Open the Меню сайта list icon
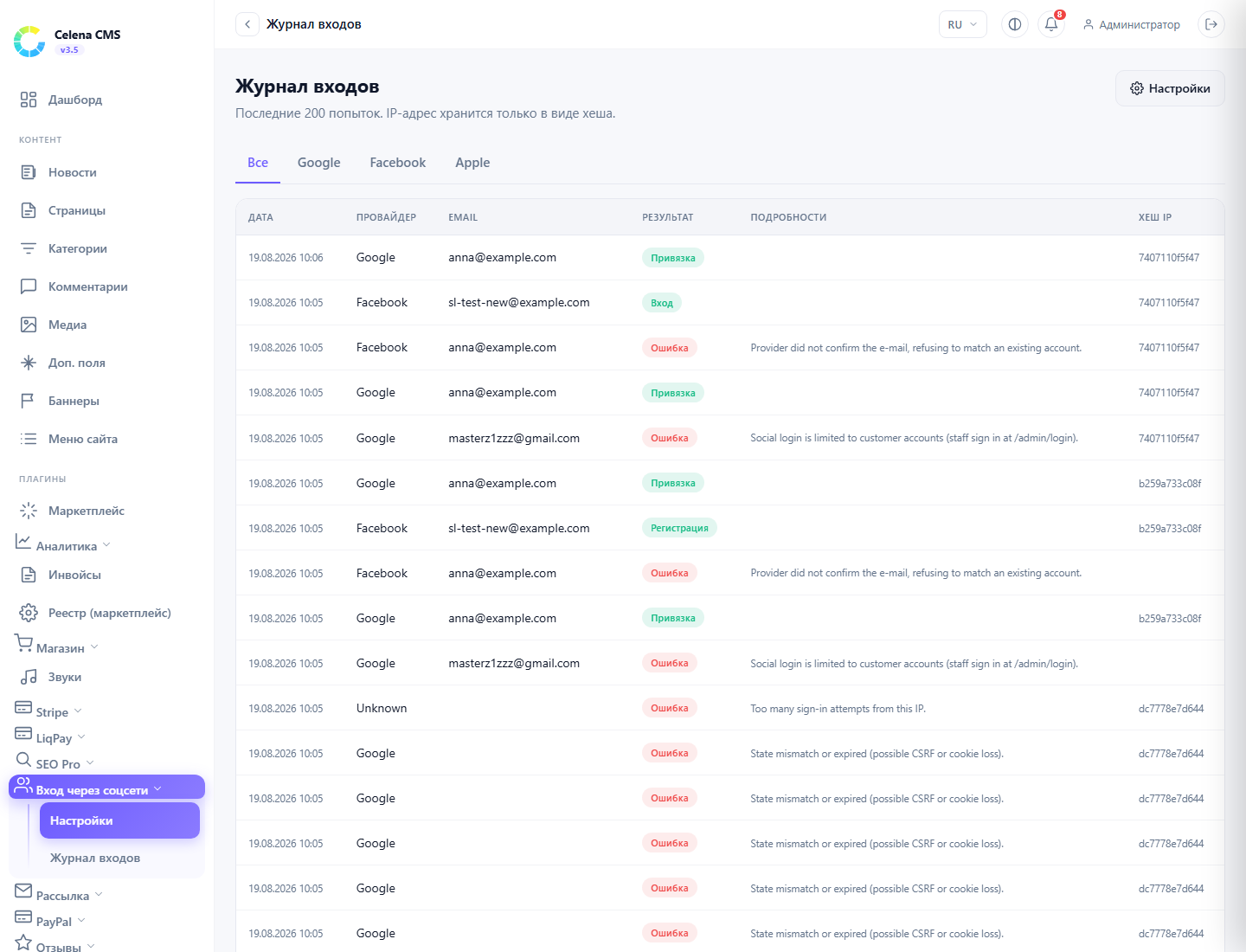 pyautogui.click(x=29, y=439)
